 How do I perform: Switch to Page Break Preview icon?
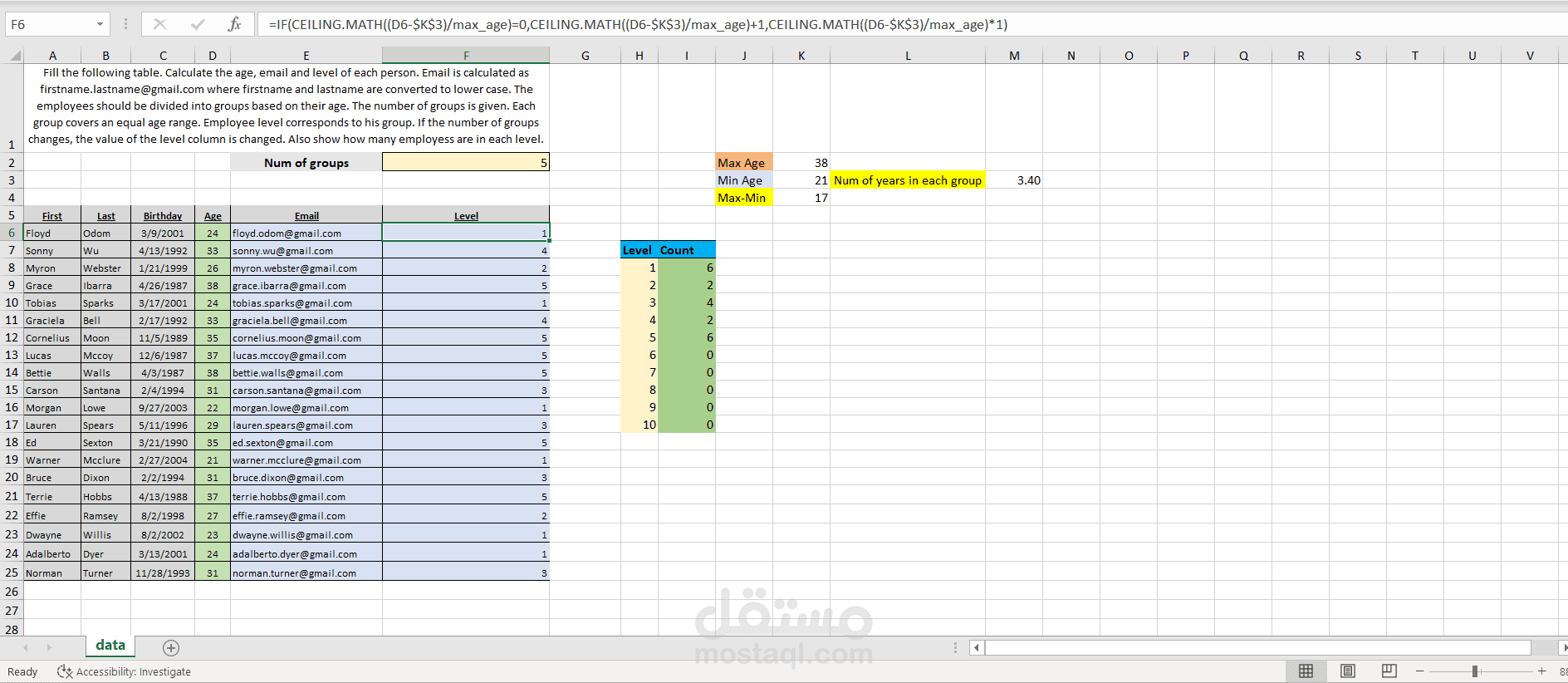(x=1389, y=671)
